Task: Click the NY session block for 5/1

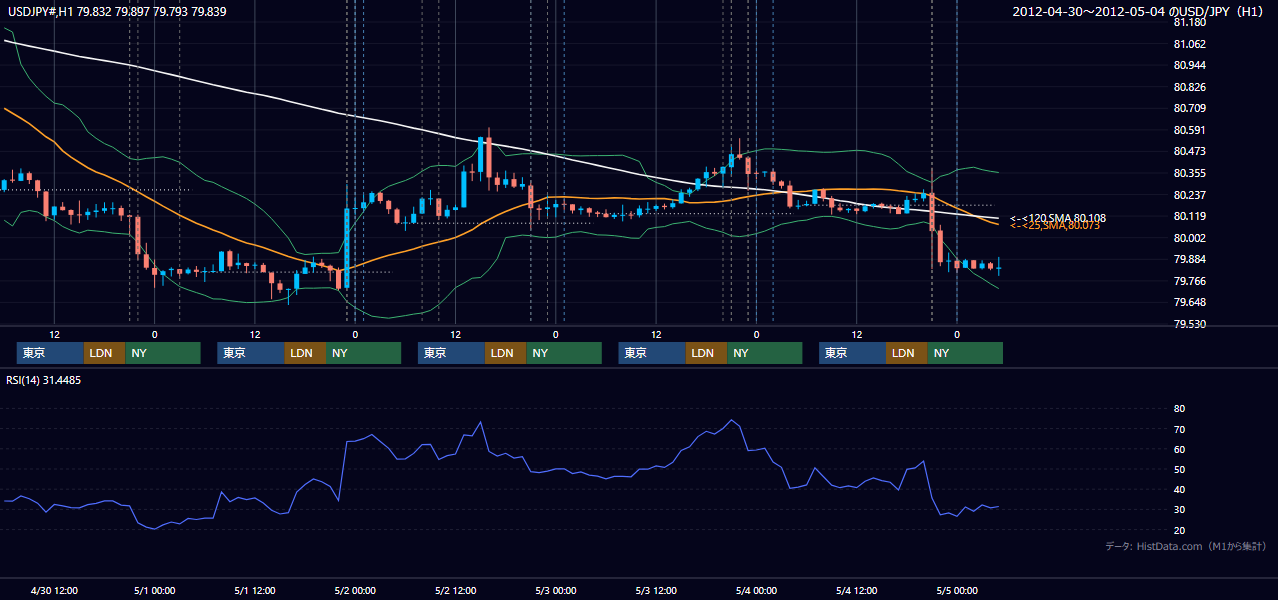Action: [x=363, y=353]
